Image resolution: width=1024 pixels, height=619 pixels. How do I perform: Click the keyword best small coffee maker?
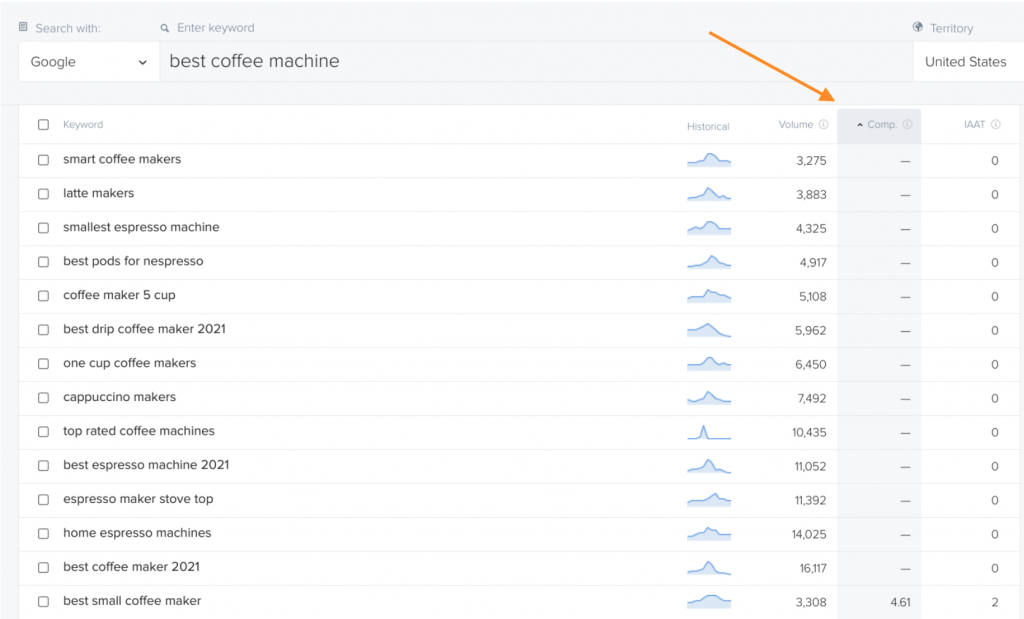coord(132,600)
